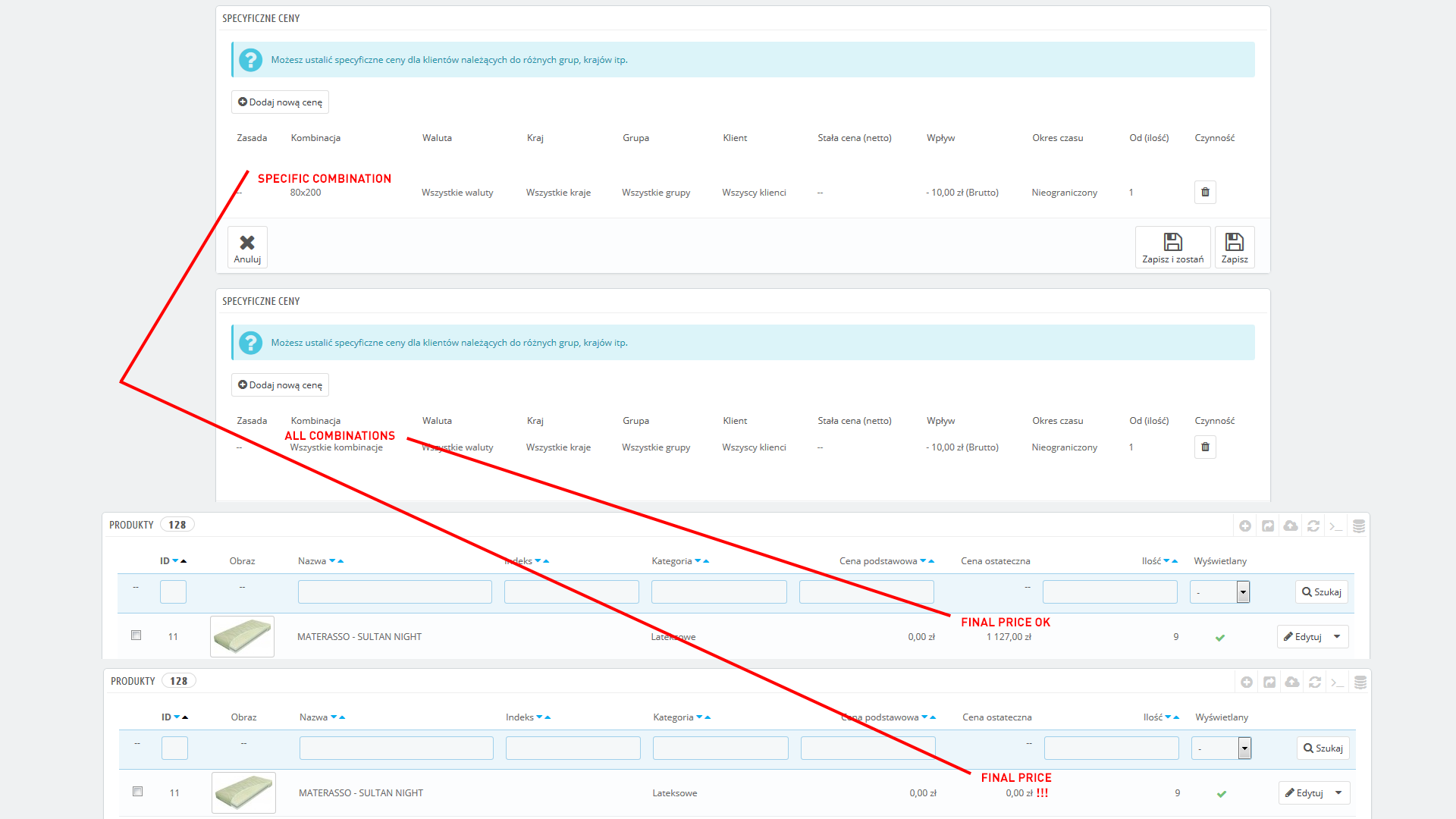Click the export icon in upper Produkty toolbar

coord(1268,526)
